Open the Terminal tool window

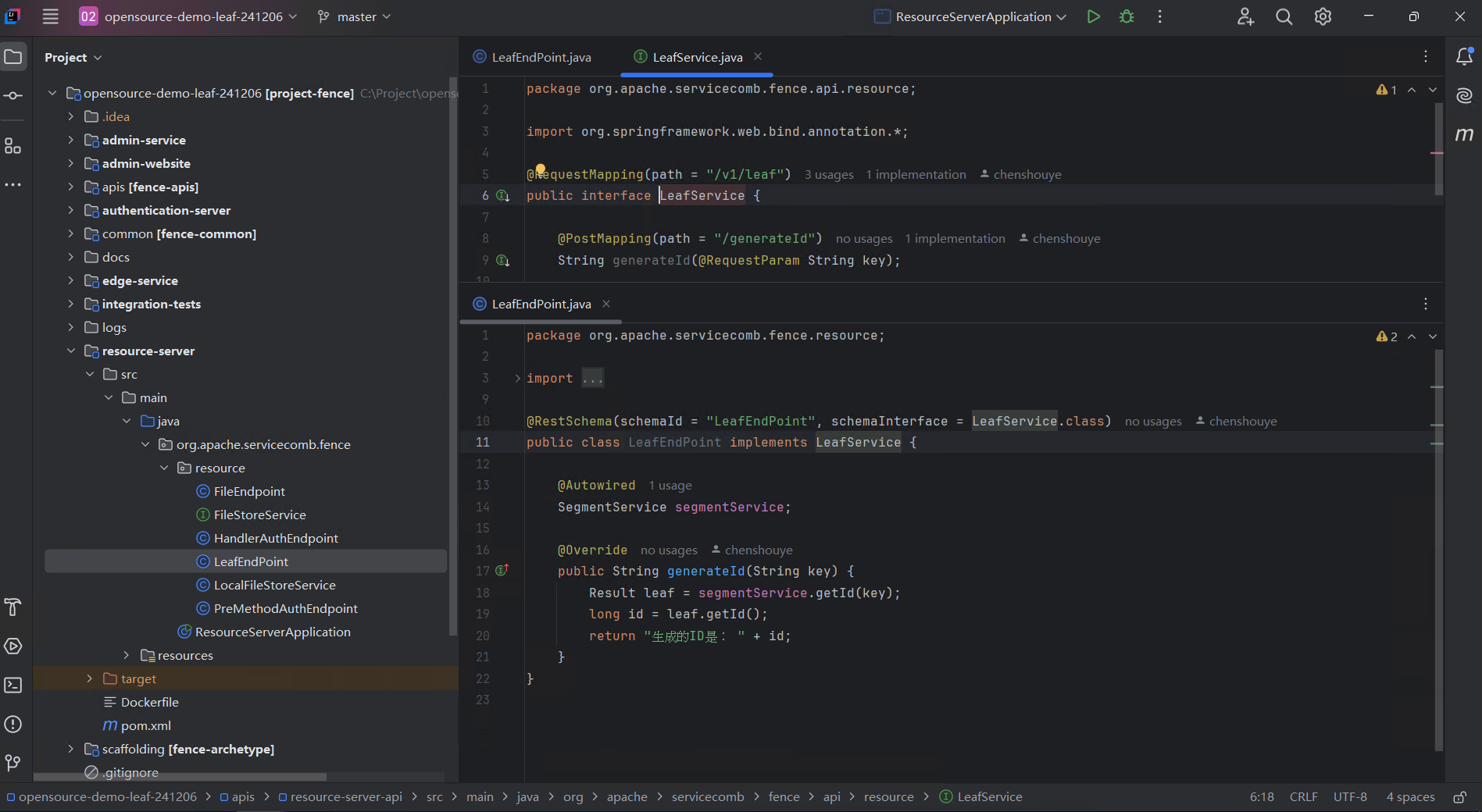click(x=13, y=686)
